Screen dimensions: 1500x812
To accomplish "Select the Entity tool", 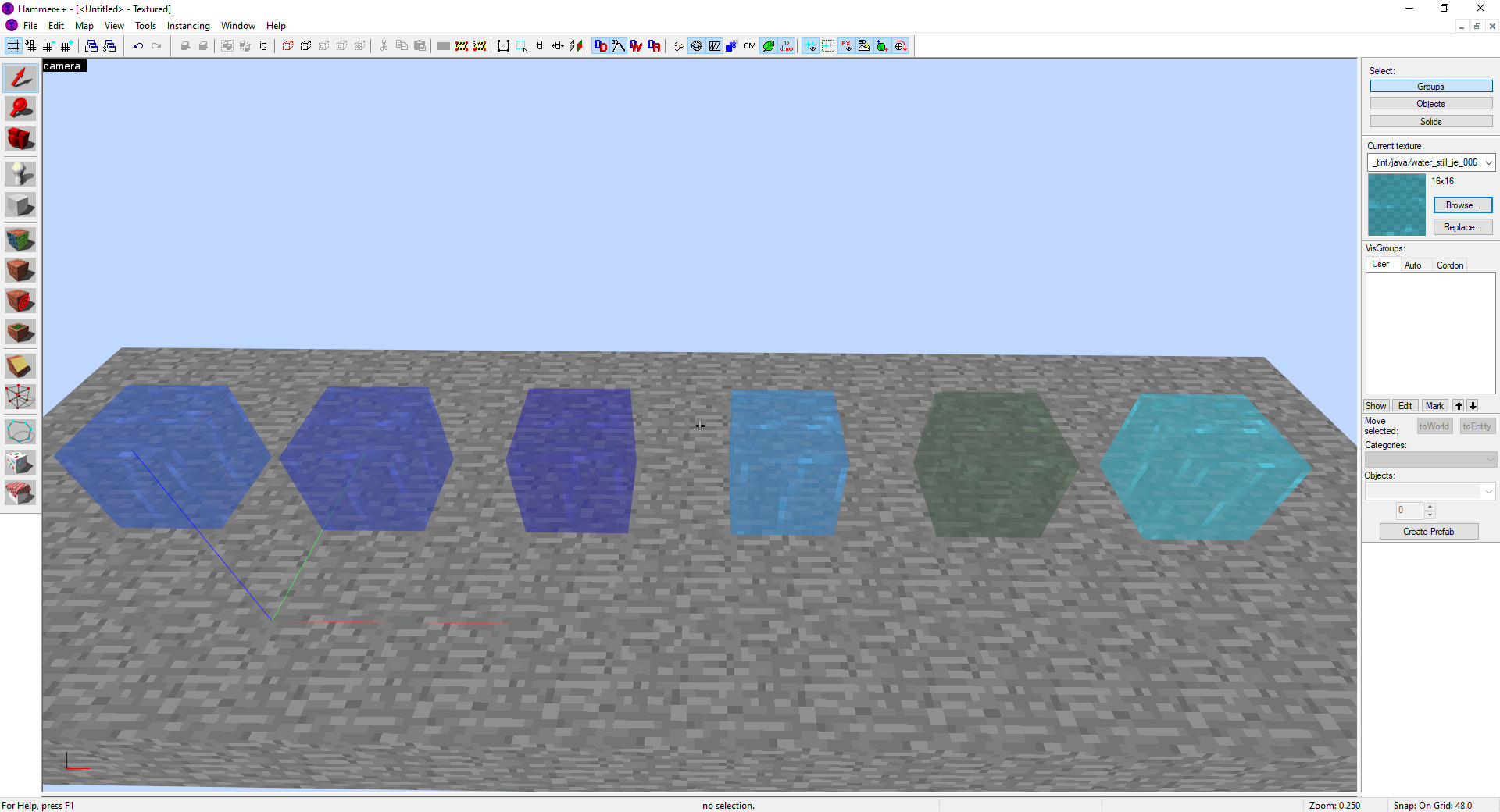I will 20,173.
